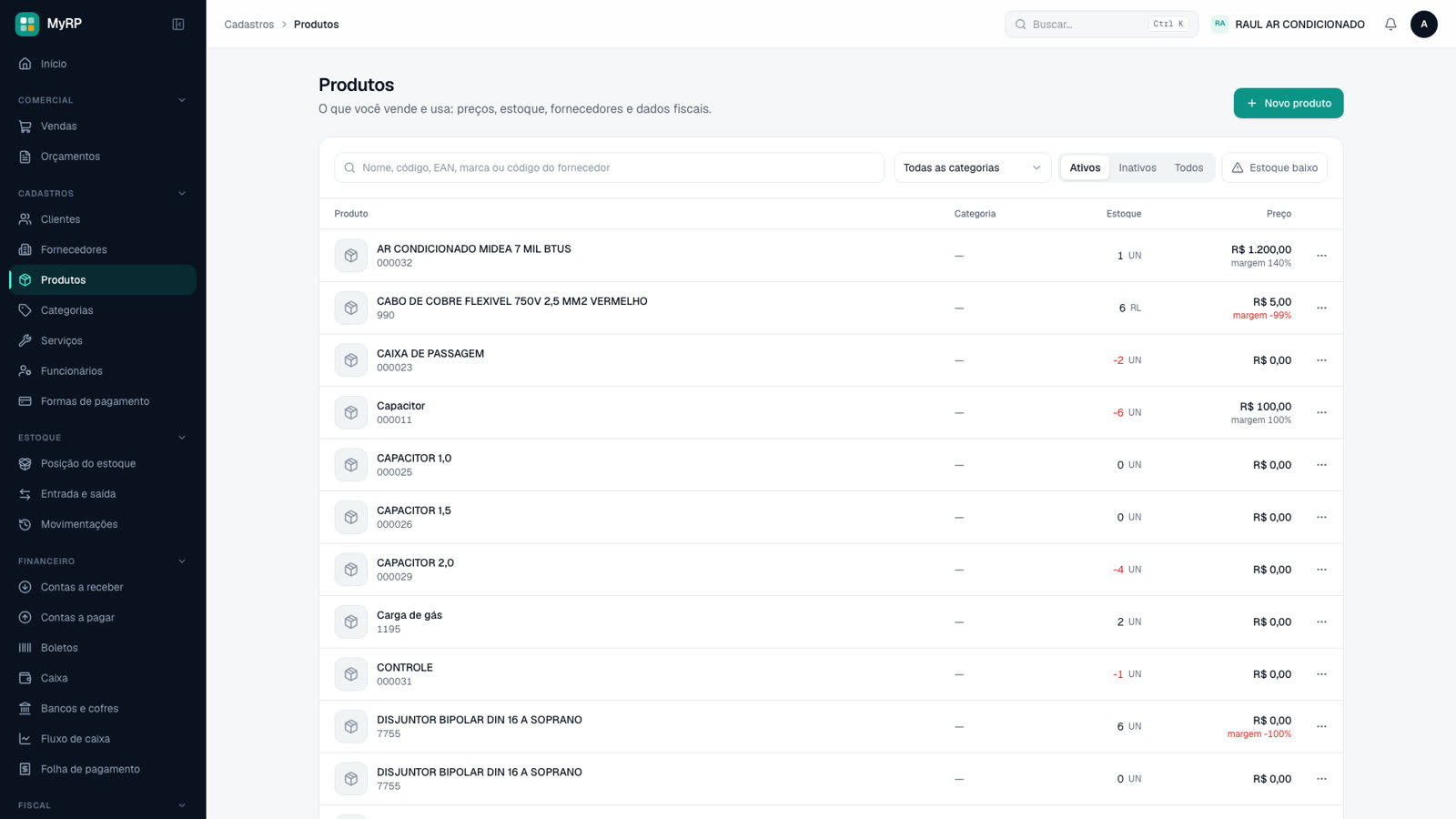The image size is (1456, 819).
Task: Open row actions for CONTROLE
Action: [x=1321, y=674]
